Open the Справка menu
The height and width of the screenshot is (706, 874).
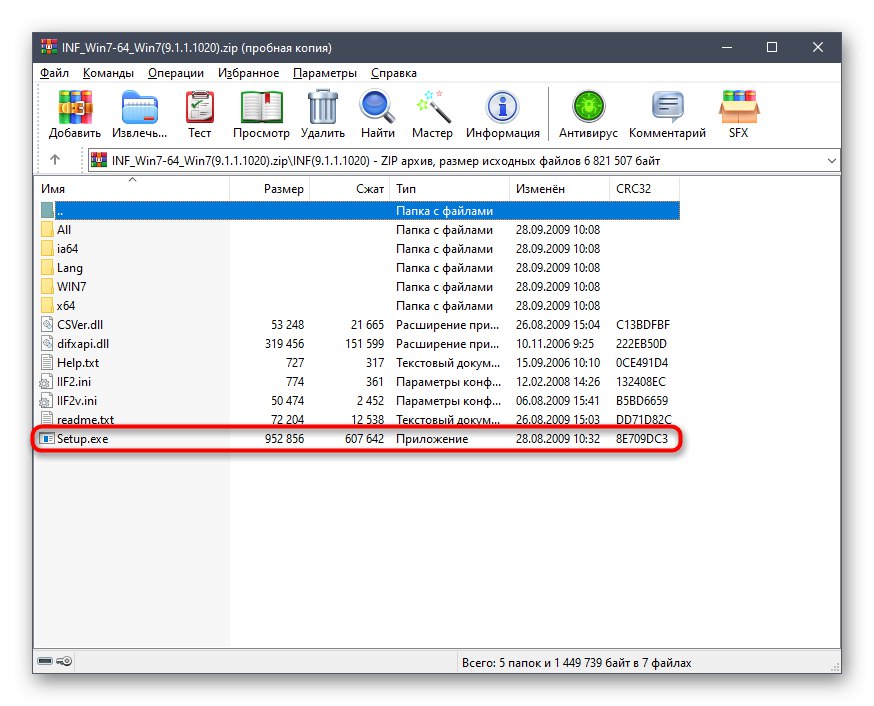click(x=394, y=73)
